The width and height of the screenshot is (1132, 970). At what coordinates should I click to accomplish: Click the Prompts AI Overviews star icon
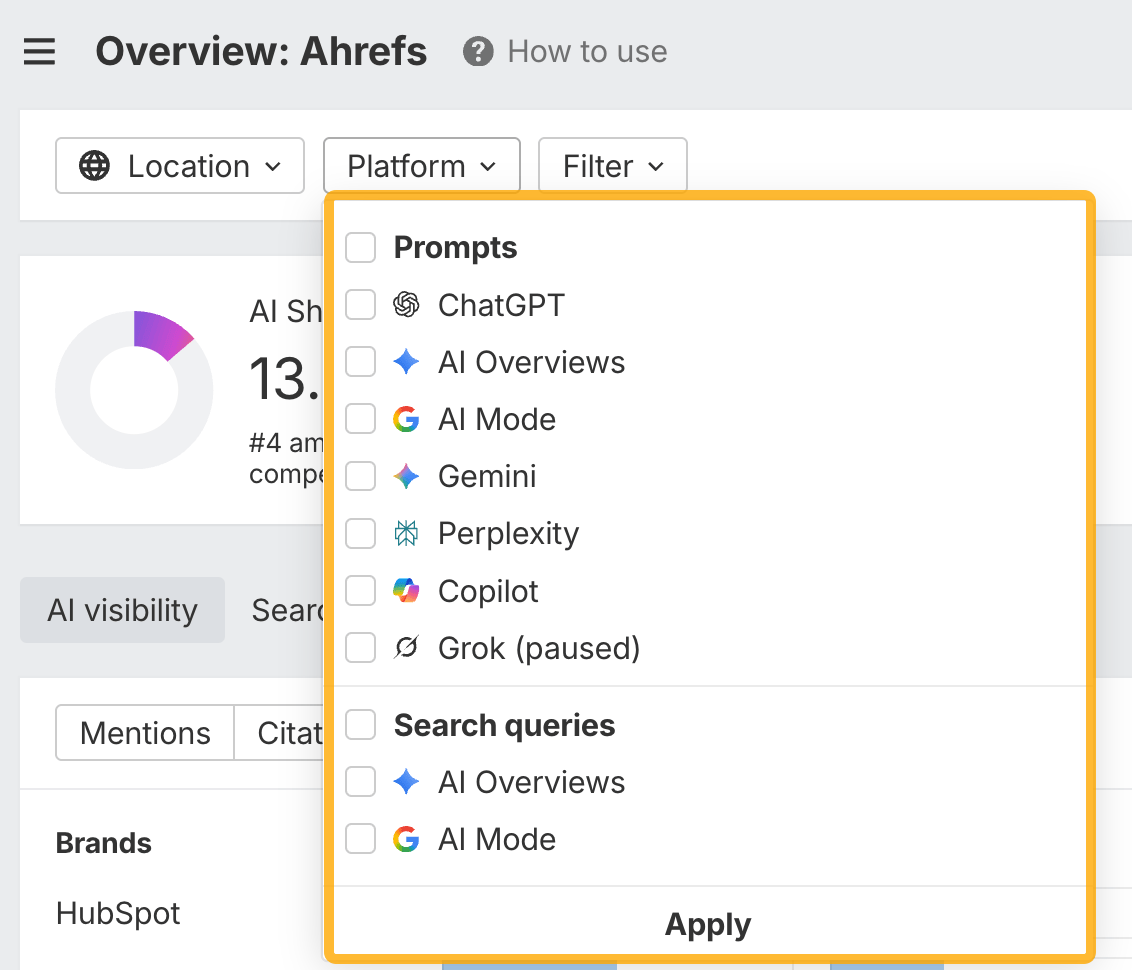[406, 362]
